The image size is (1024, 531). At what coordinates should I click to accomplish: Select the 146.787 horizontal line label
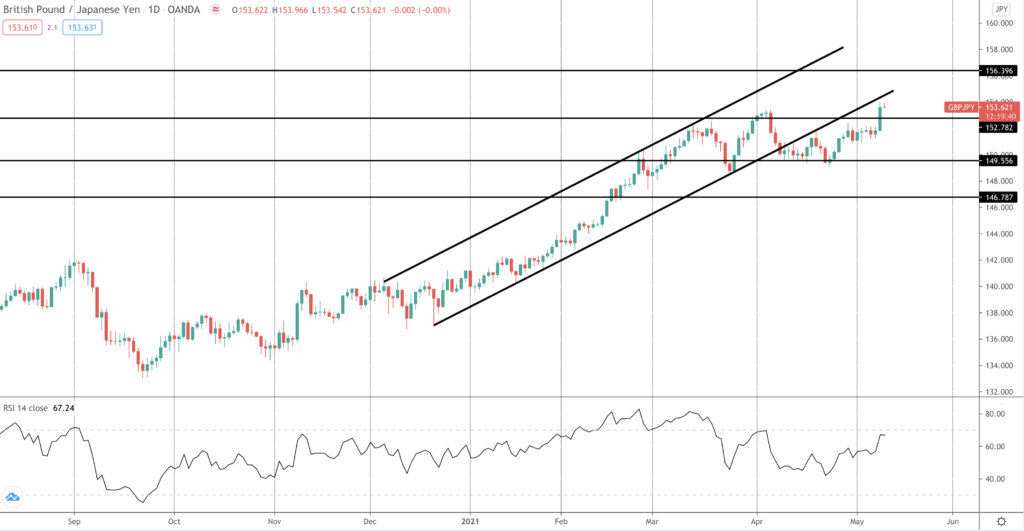click(x=1000, y=198)
